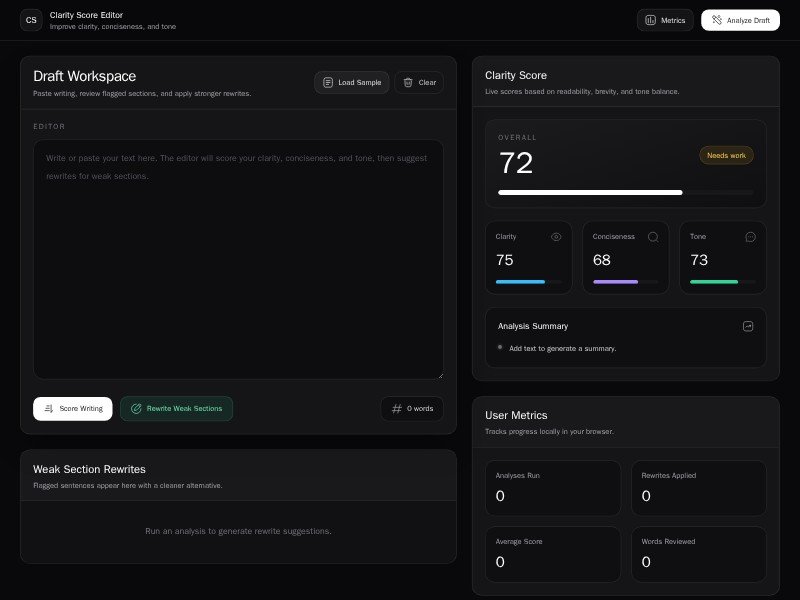Click inside the editor text area

click(x=238, y=260)
